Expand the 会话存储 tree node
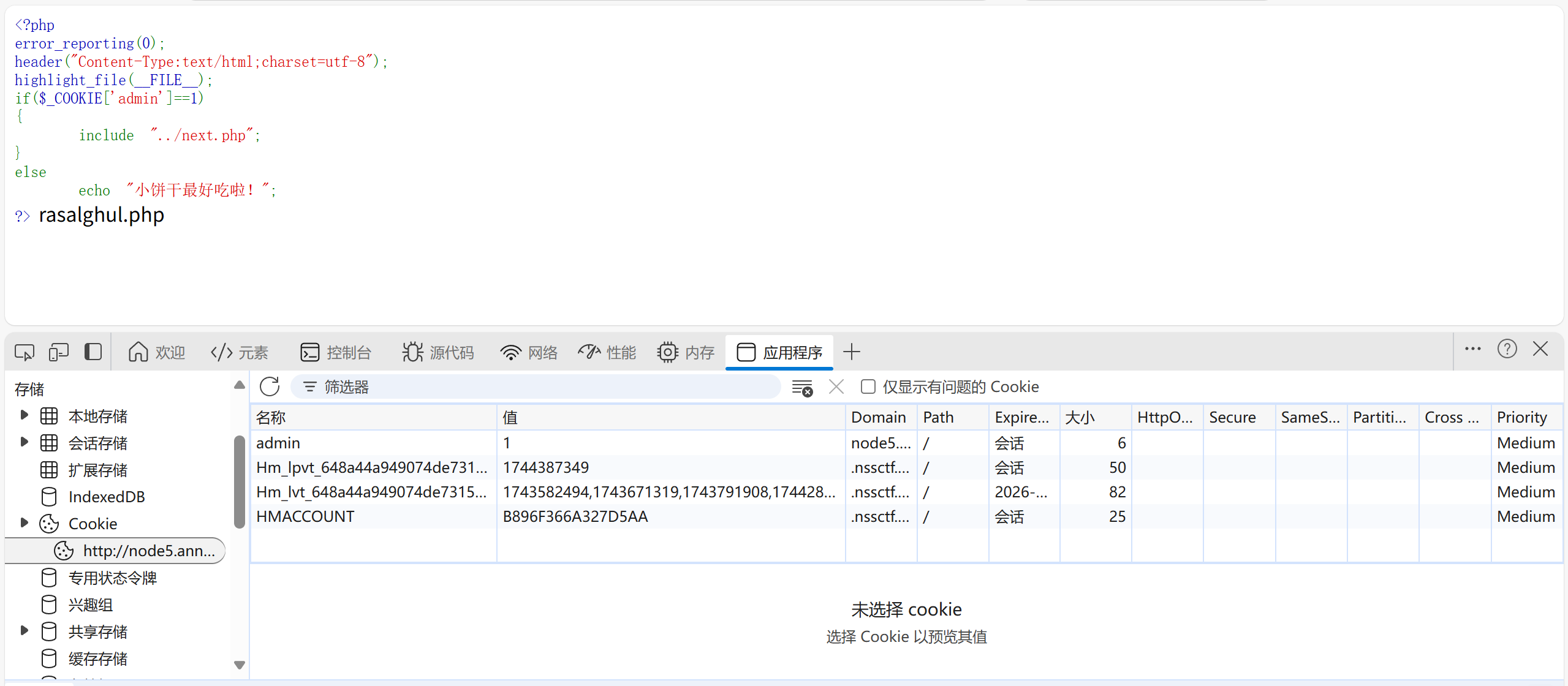This screenshot has height=686, width=1568. pyautogui.click(x=24, y=442)
